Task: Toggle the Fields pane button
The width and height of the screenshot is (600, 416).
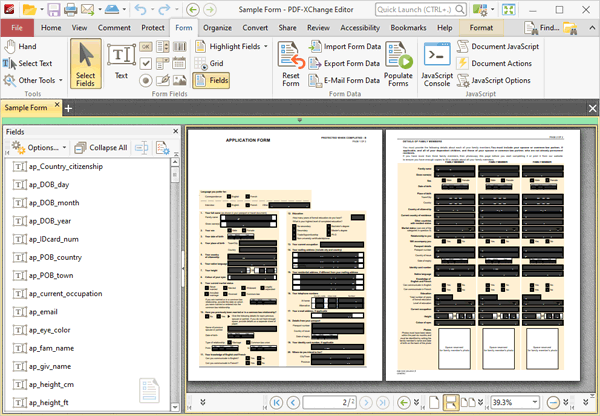Action: point(210,80)
